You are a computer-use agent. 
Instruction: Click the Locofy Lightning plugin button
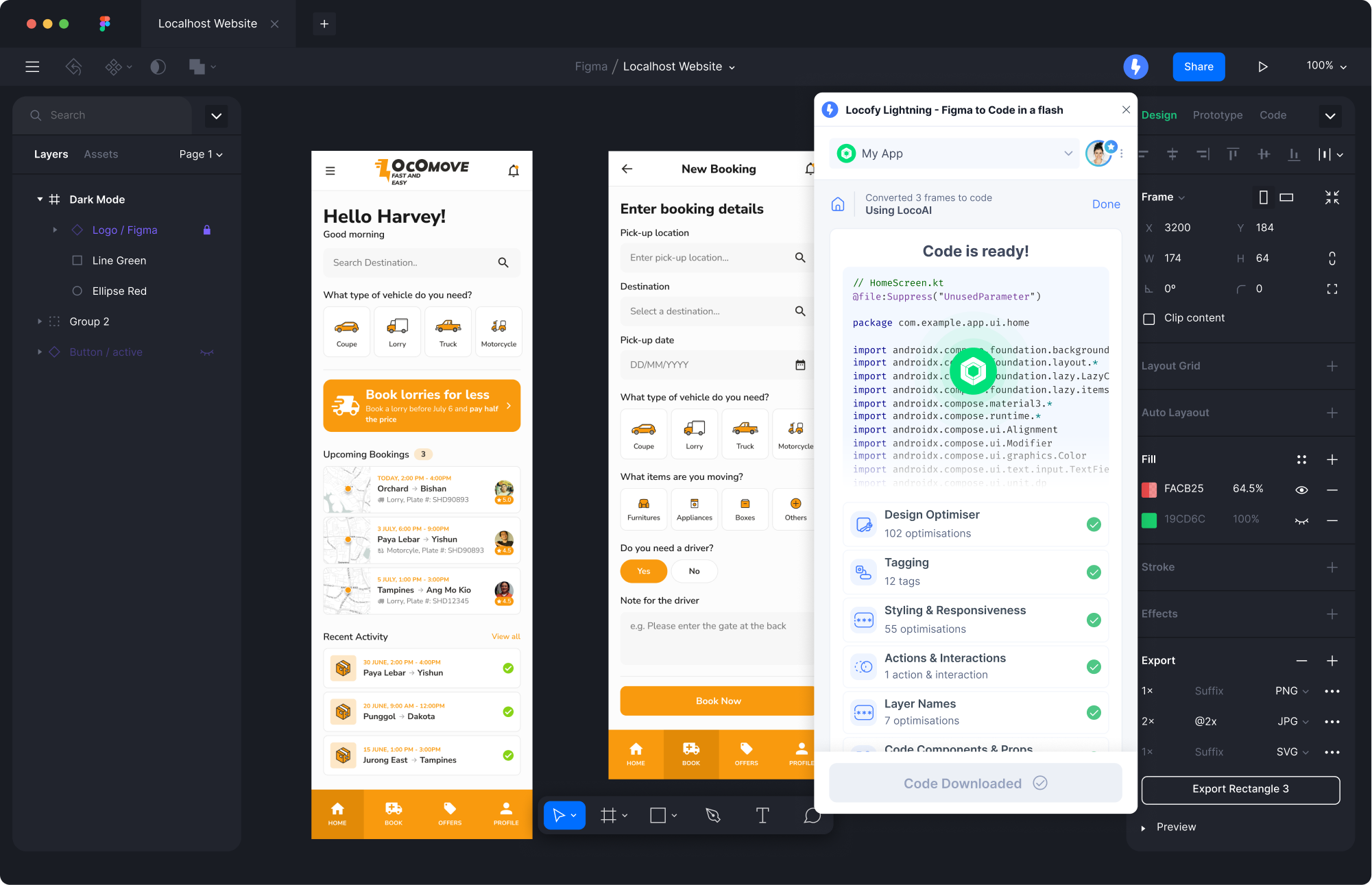tap(1135, 66)
